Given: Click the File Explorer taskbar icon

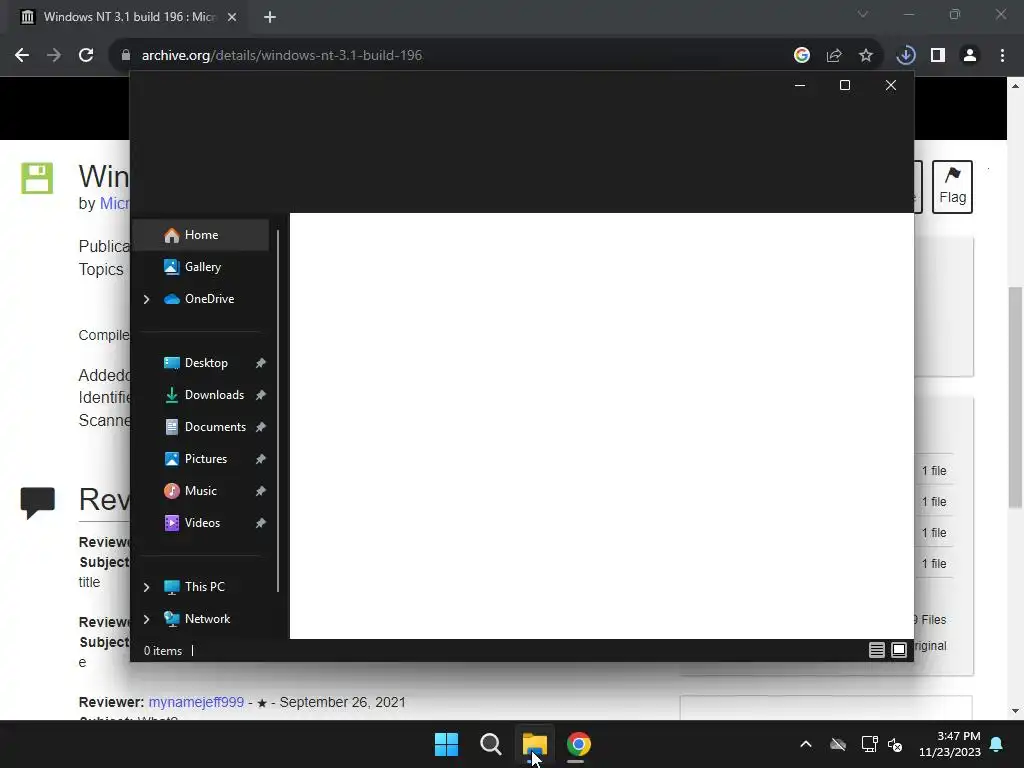Looking at the screenshot, I should [x=534, y=744].
